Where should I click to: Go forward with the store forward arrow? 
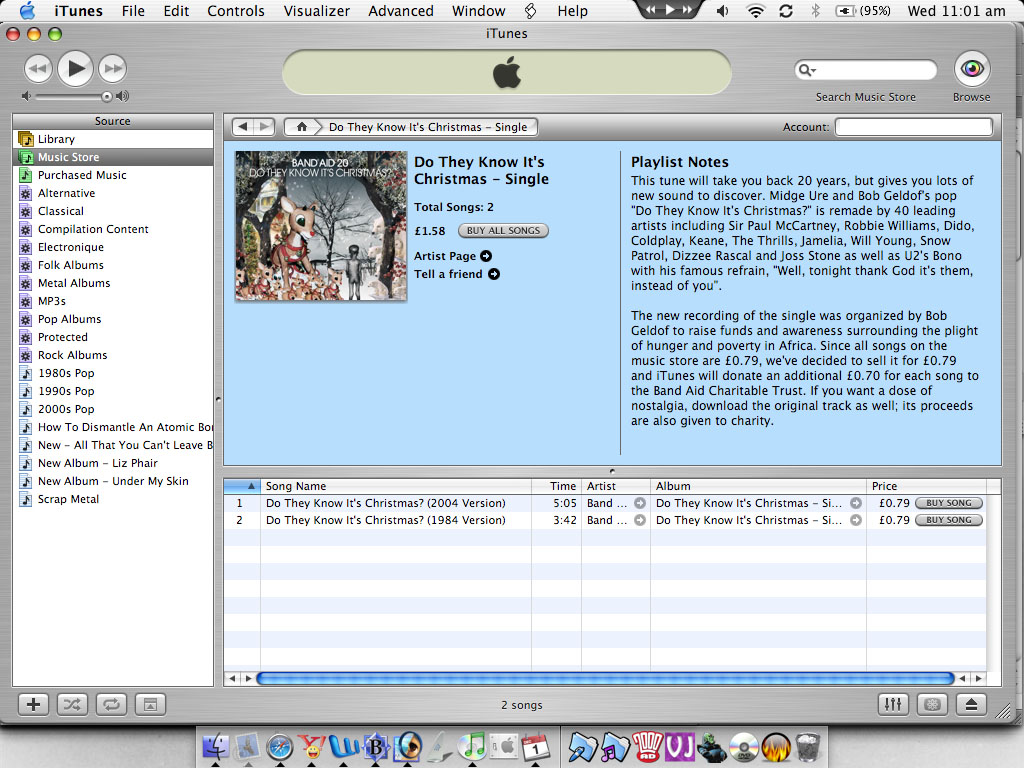(x=264, y=127)
